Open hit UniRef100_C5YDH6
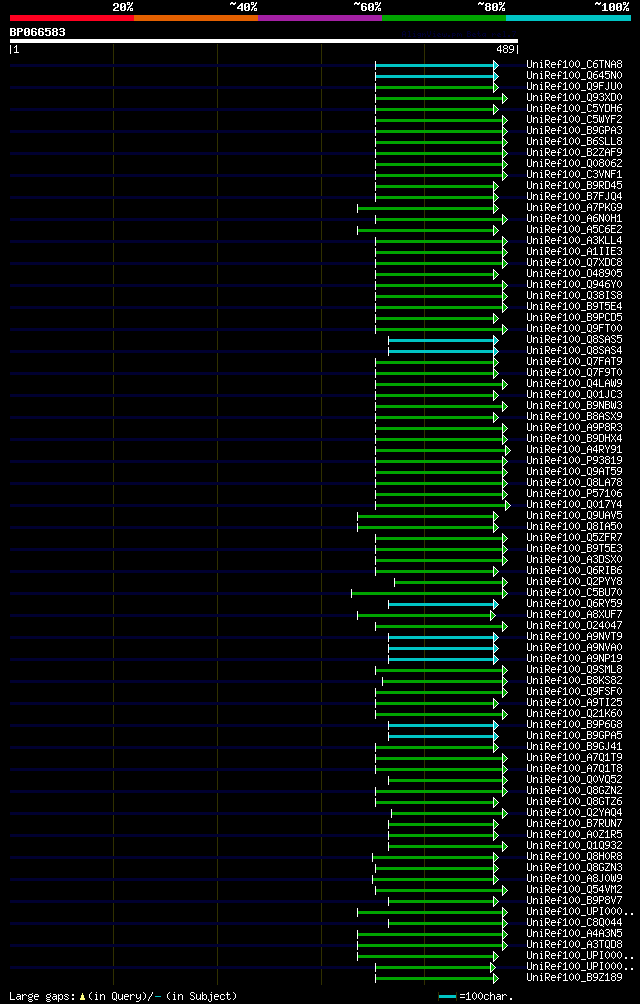Screen dimensions: 640x1004 [x=573, y=109]
